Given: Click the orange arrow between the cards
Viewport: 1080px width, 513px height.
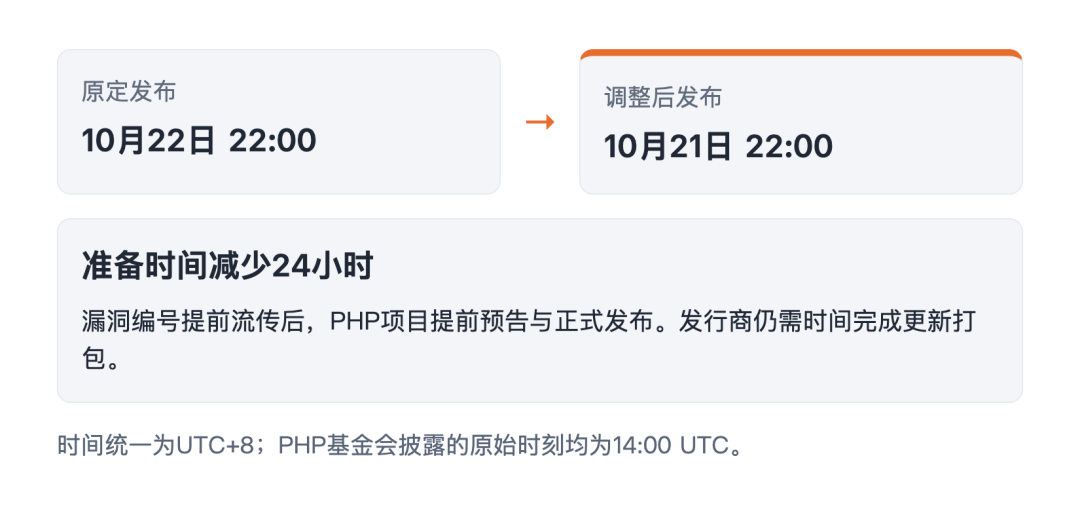Looking at the screenshot, I should click(x=540, y=122).
